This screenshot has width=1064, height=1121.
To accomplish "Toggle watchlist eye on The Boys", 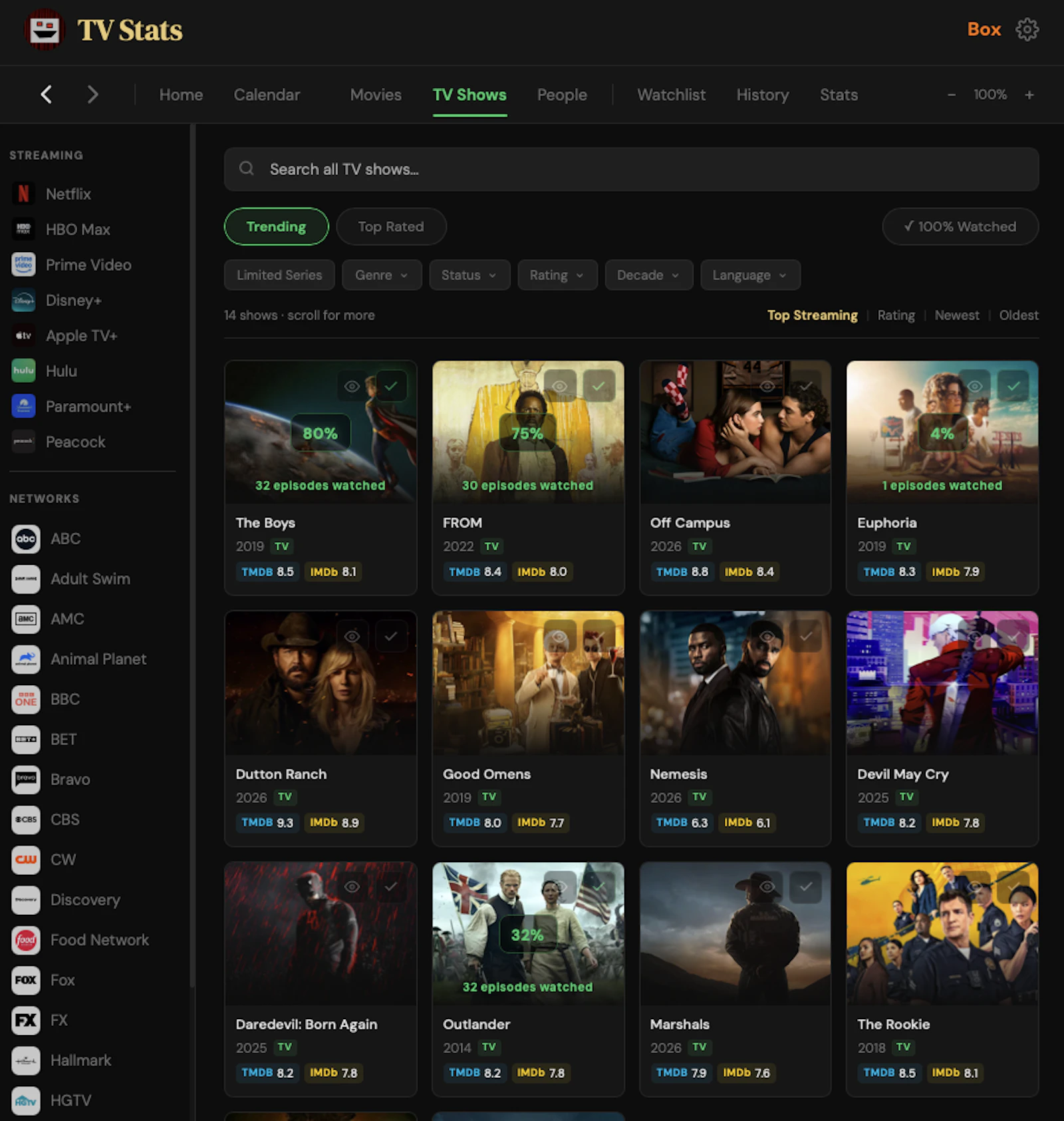I will click(352, 386).
